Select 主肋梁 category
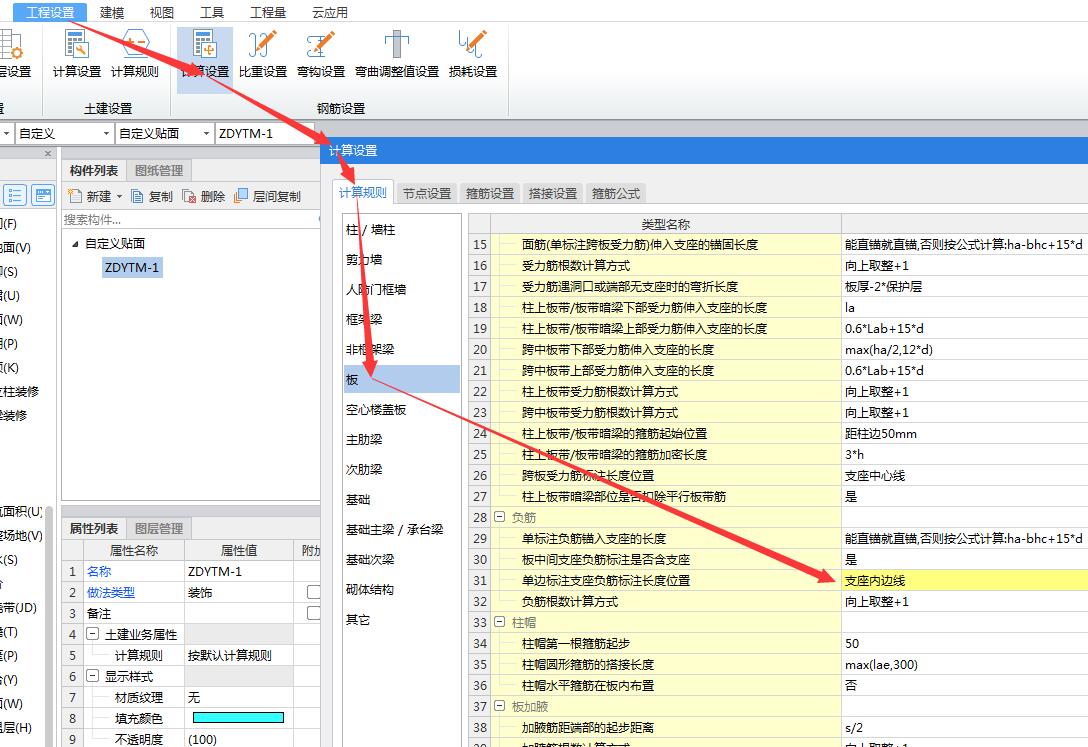The width and height of the screenshot is (1088, 747). [x=364, y=440]
